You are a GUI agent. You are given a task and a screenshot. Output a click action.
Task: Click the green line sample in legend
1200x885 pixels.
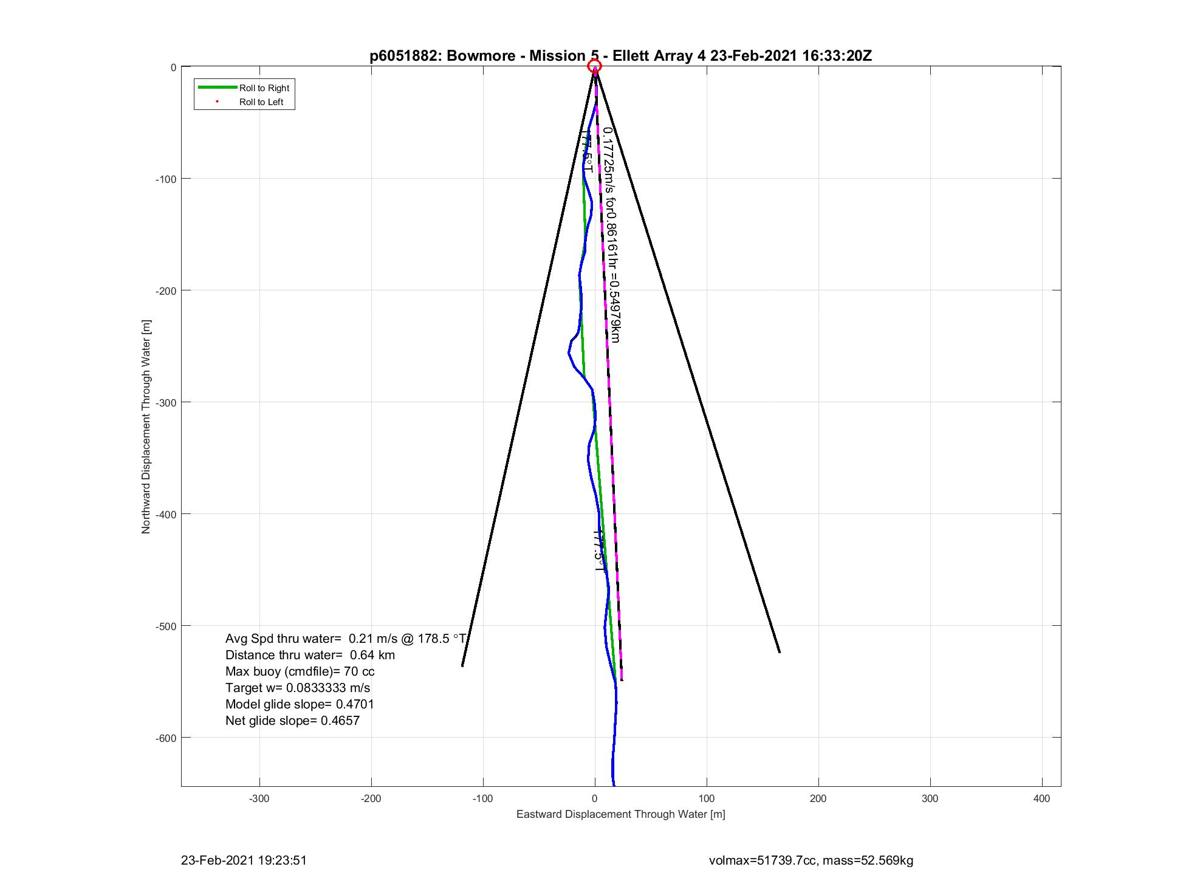point(217,88)
